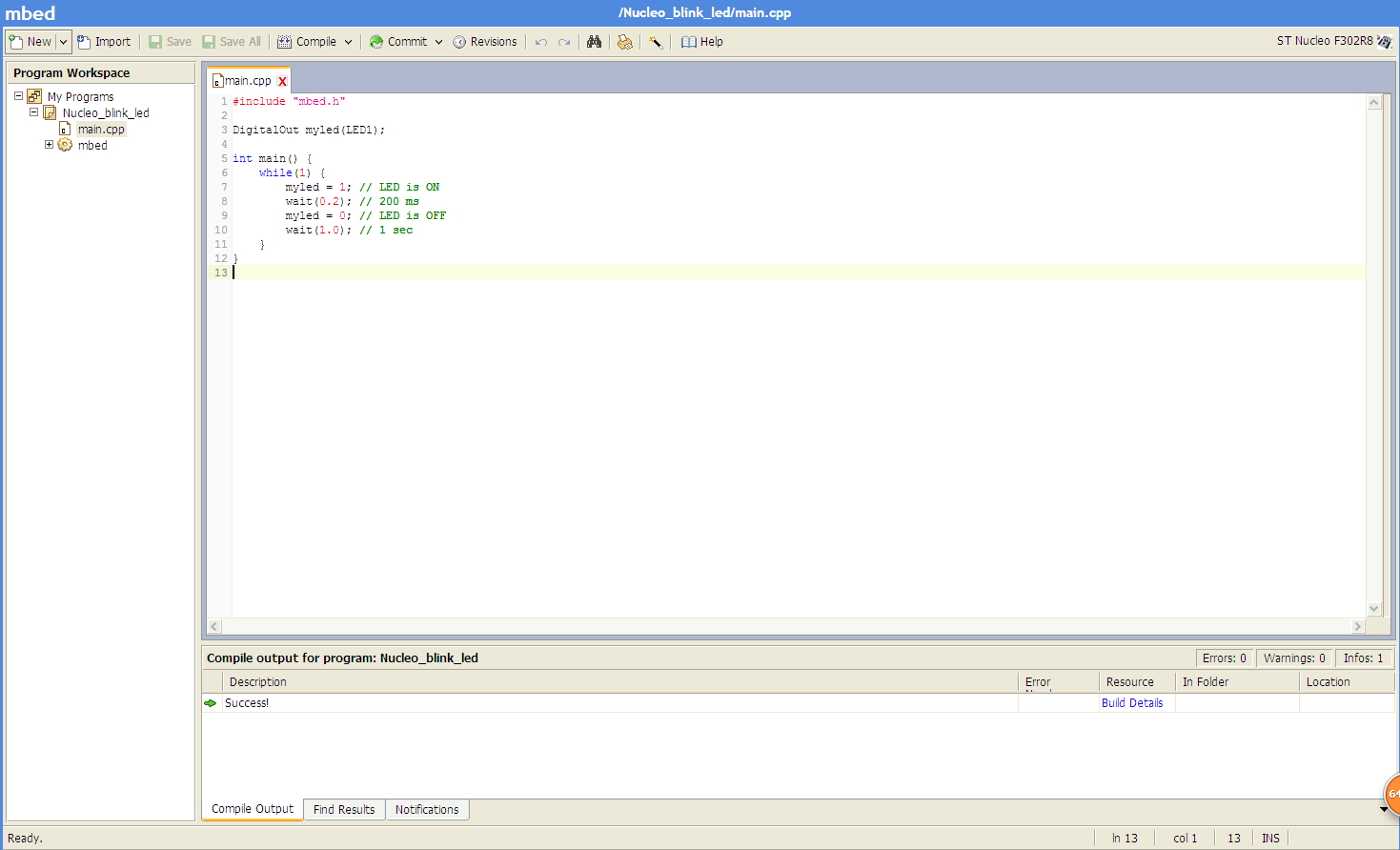The image size is (1400, 850).
Task: Click the INS insert mode indicator
Action: (x=1270, y=839)
